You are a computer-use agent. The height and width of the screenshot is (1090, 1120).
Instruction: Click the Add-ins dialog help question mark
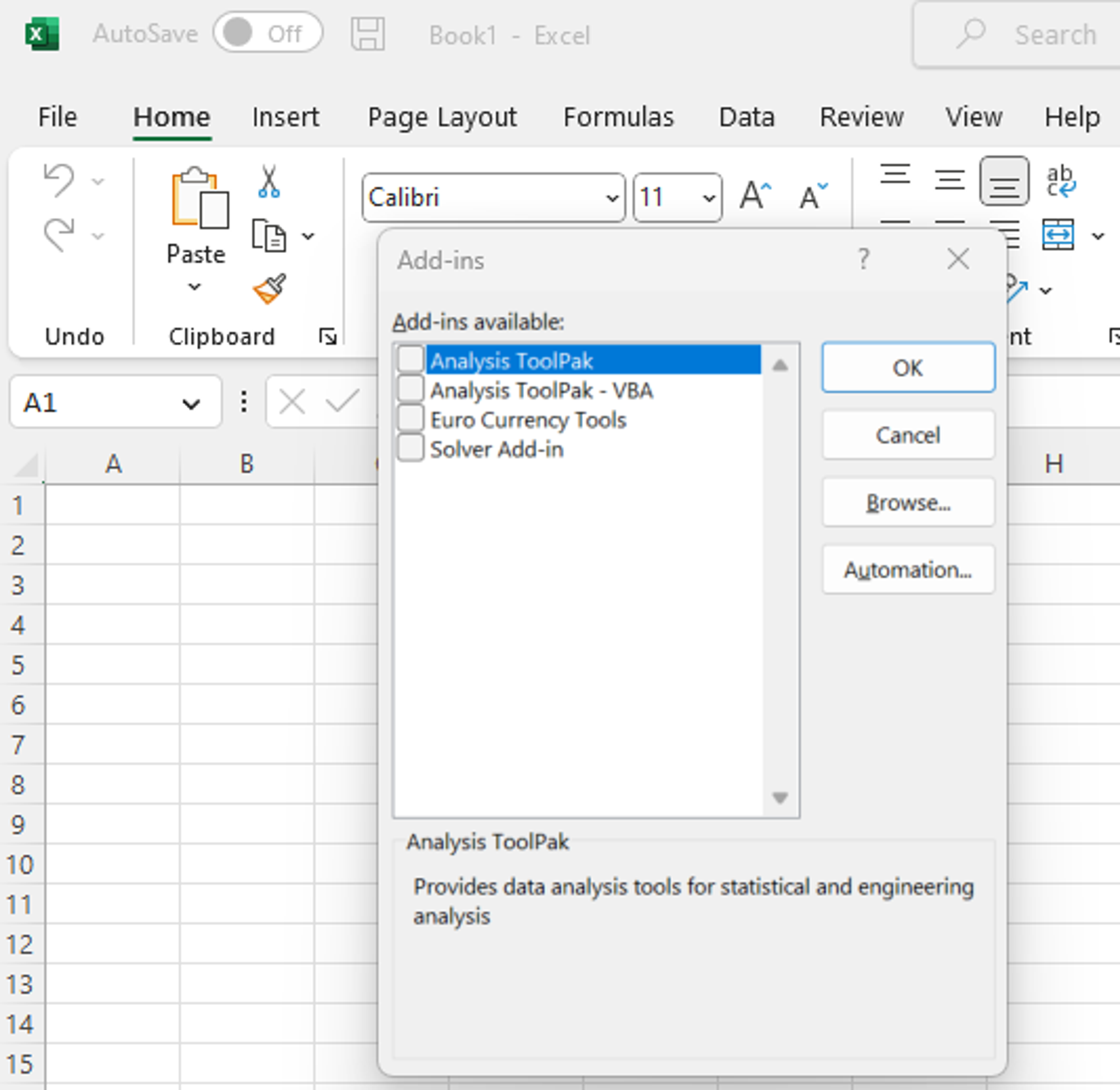[x=864, y=260]
